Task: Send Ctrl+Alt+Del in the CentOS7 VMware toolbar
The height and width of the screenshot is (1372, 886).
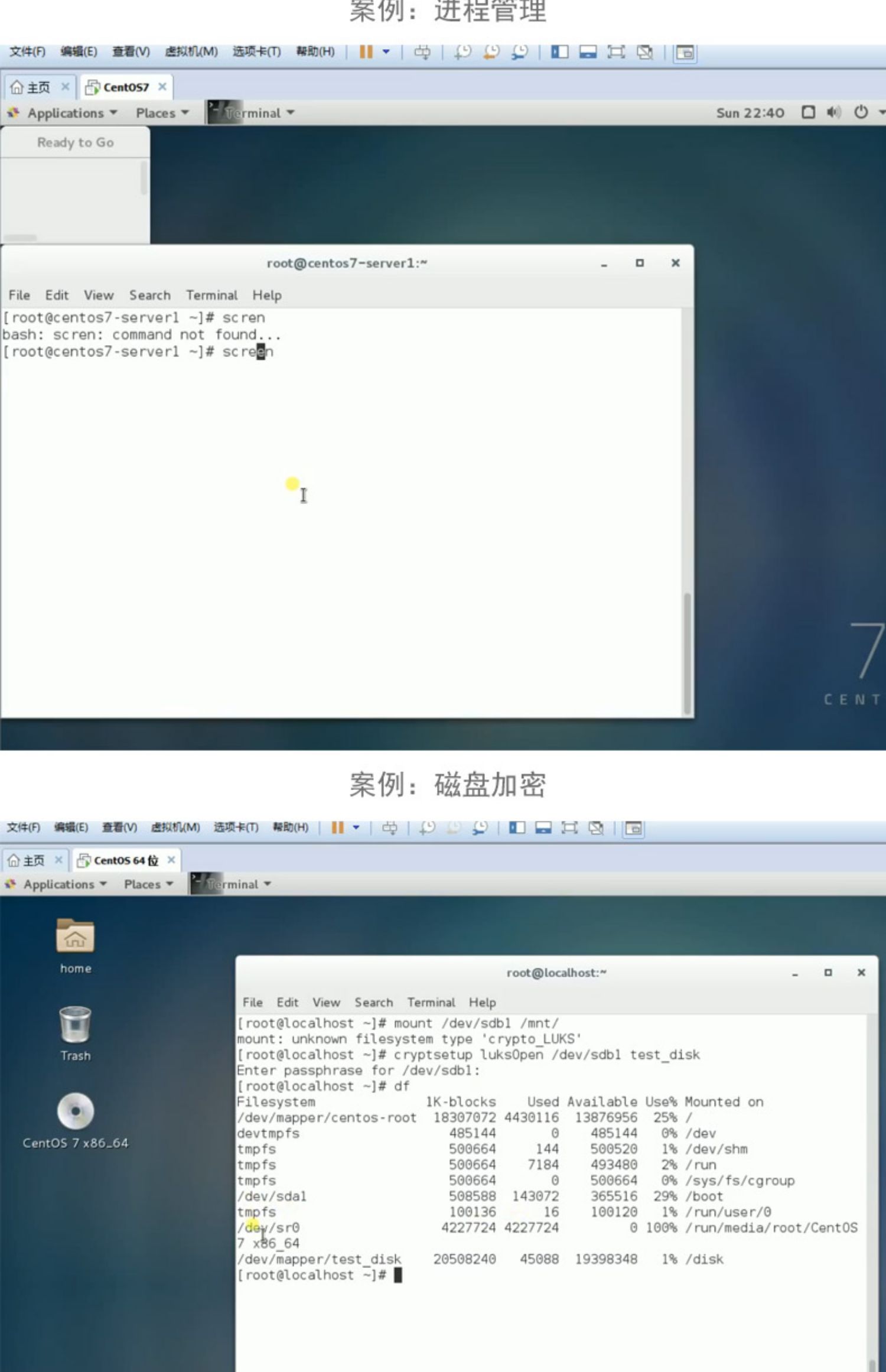Action: [422, 53]
